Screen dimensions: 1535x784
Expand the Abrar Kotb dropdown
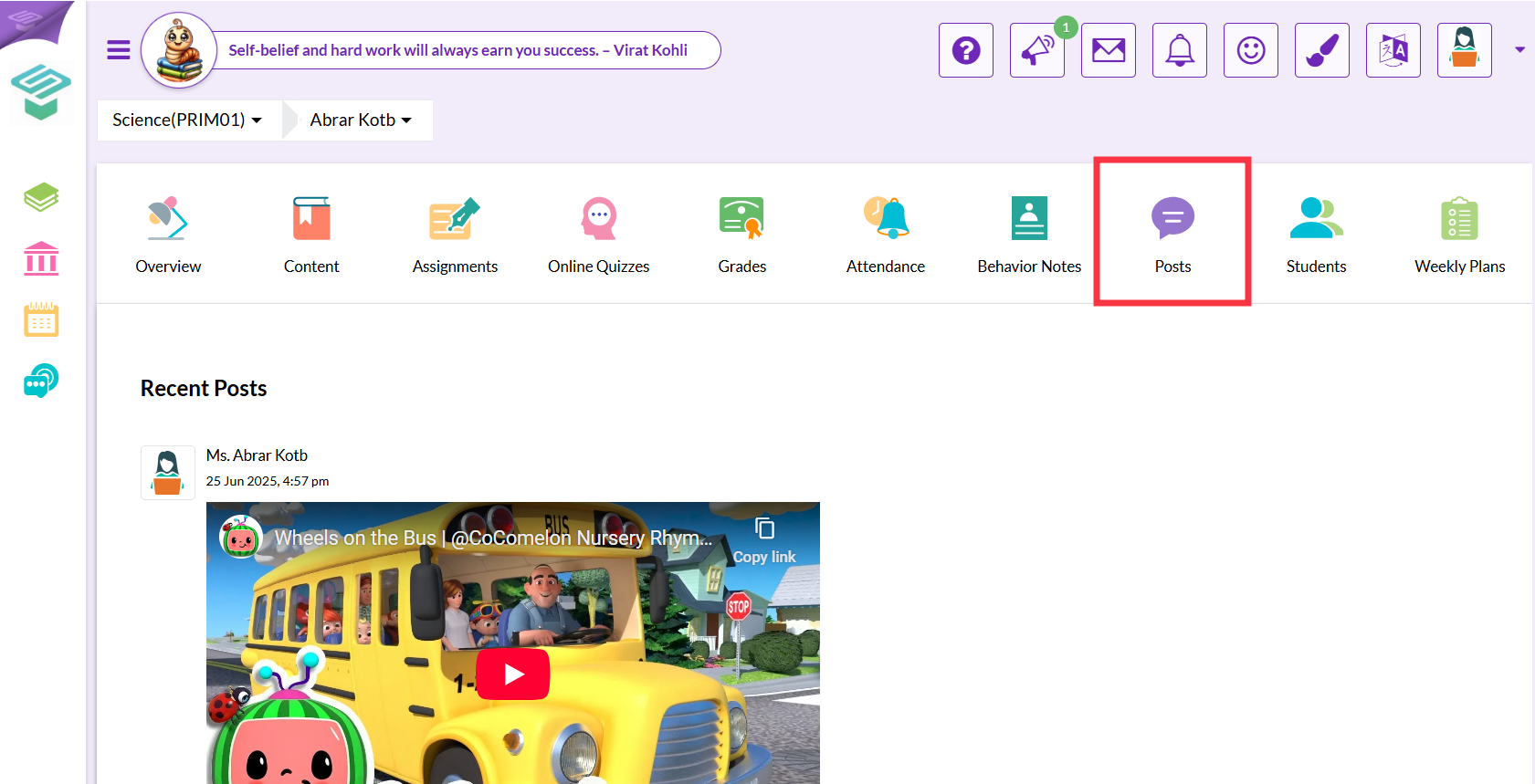click(361, 120)
